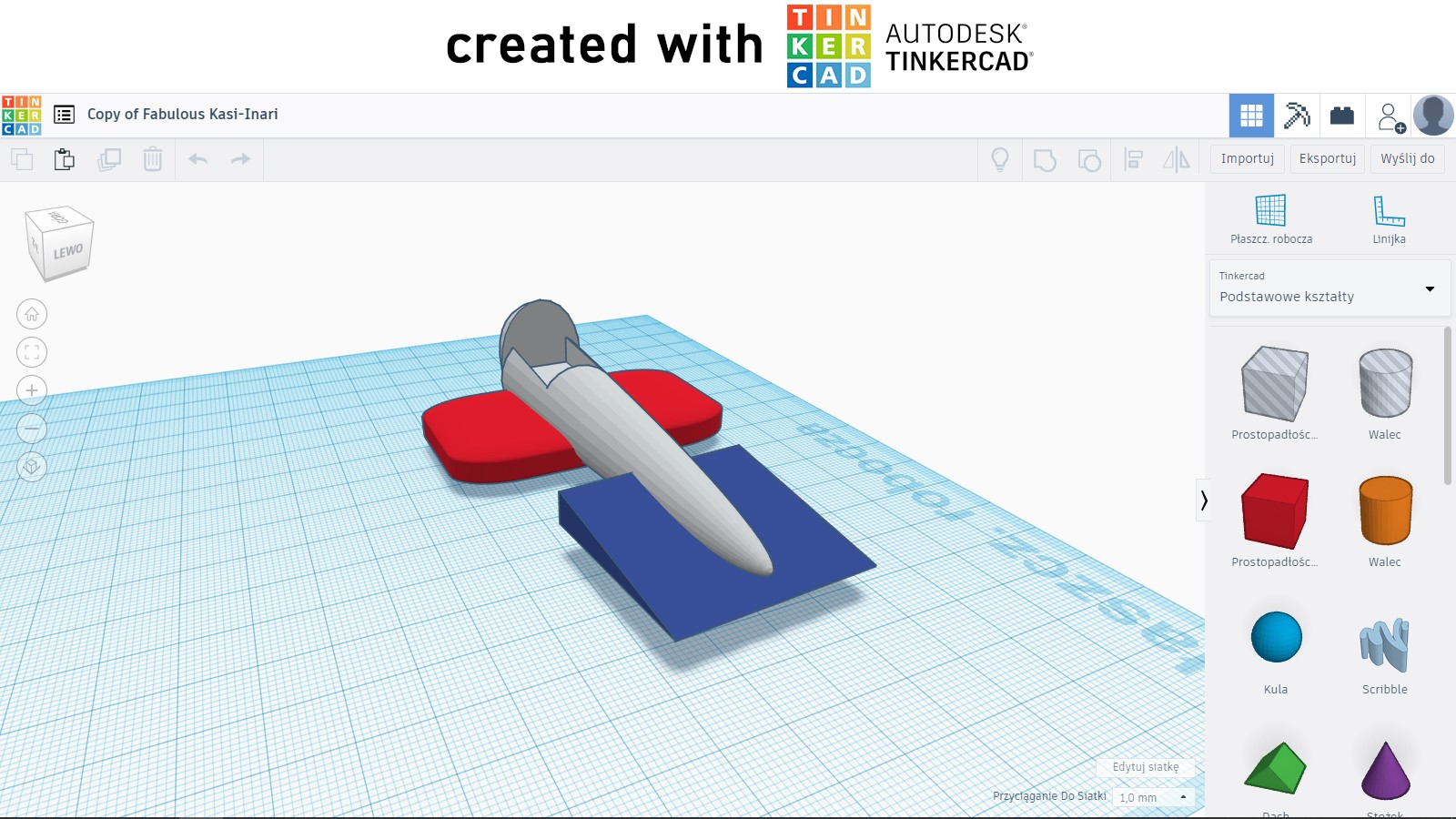Click the shapes panel scrollbar

(x=1448, y=407)
